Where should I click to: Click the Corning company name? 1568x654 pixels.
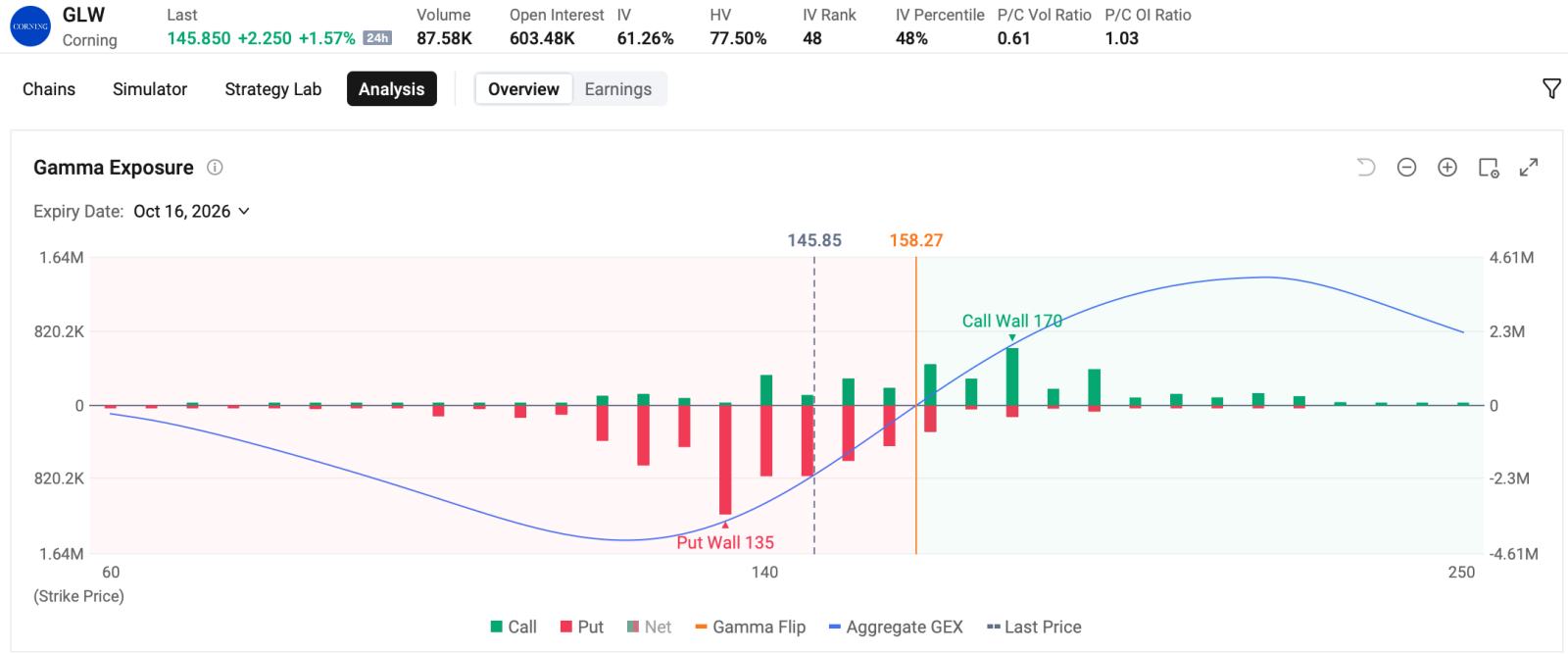(x=89, y=40)
